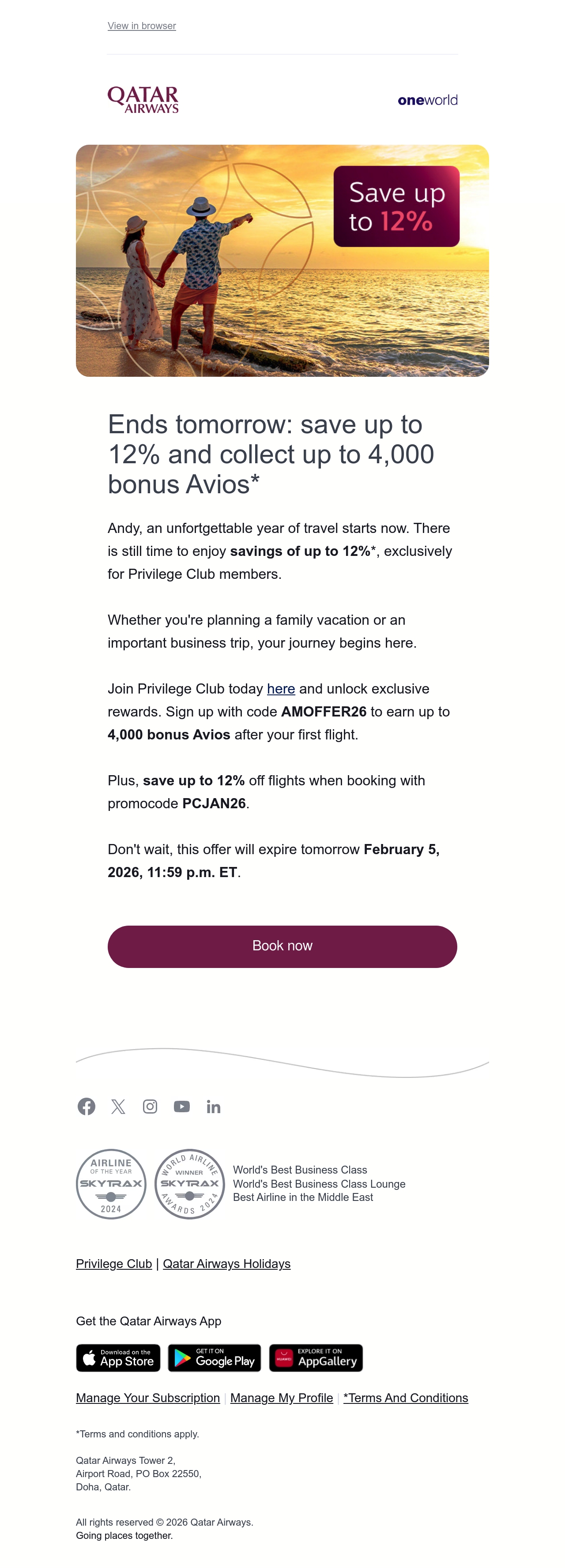
Task: Click the Book now button
Action: 282,946
